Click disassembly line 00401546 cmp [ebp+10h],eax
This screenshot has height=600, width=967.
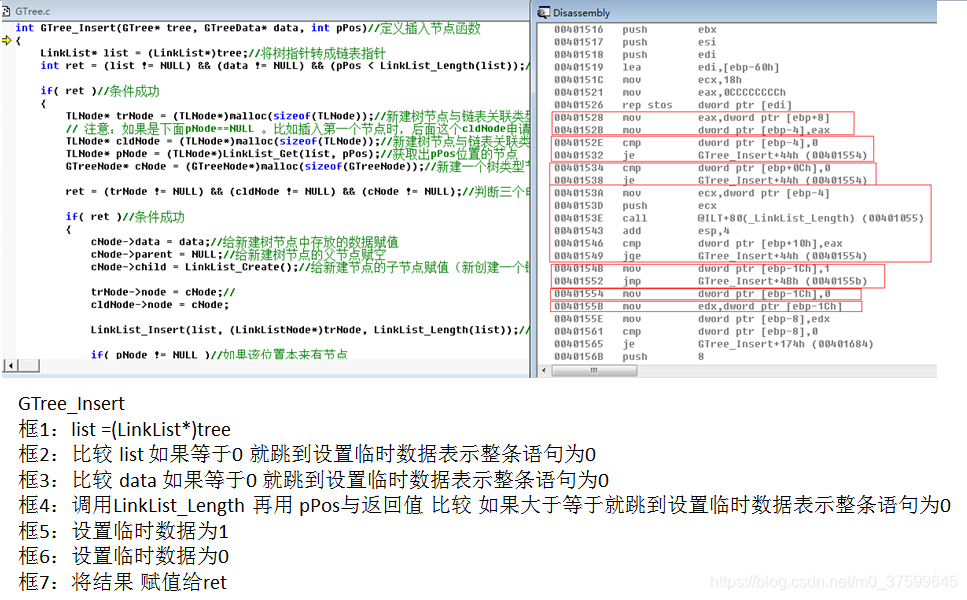click(x=698, y=244)
